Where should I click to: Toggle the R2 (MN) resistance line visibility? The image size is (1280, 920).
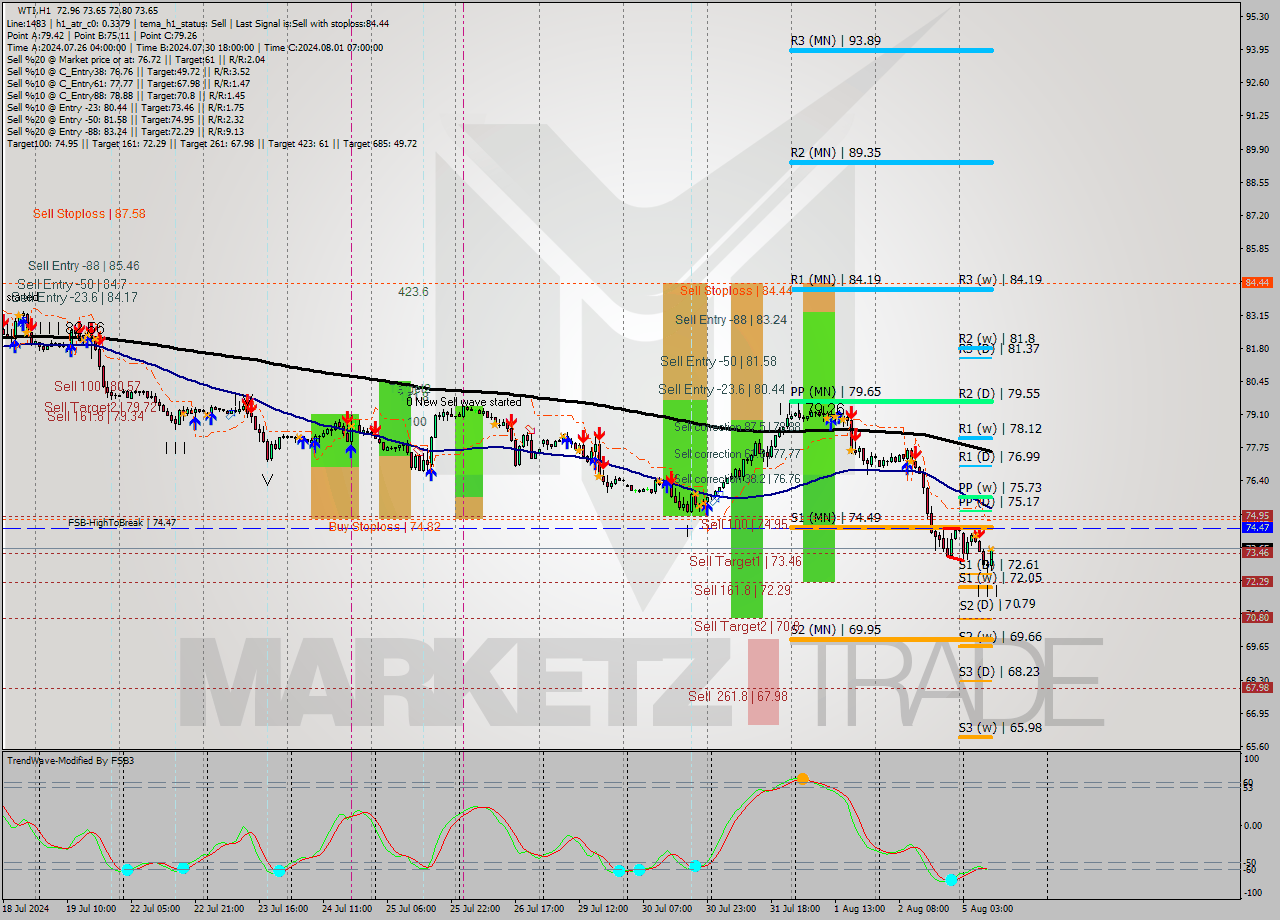pos(890,161)
